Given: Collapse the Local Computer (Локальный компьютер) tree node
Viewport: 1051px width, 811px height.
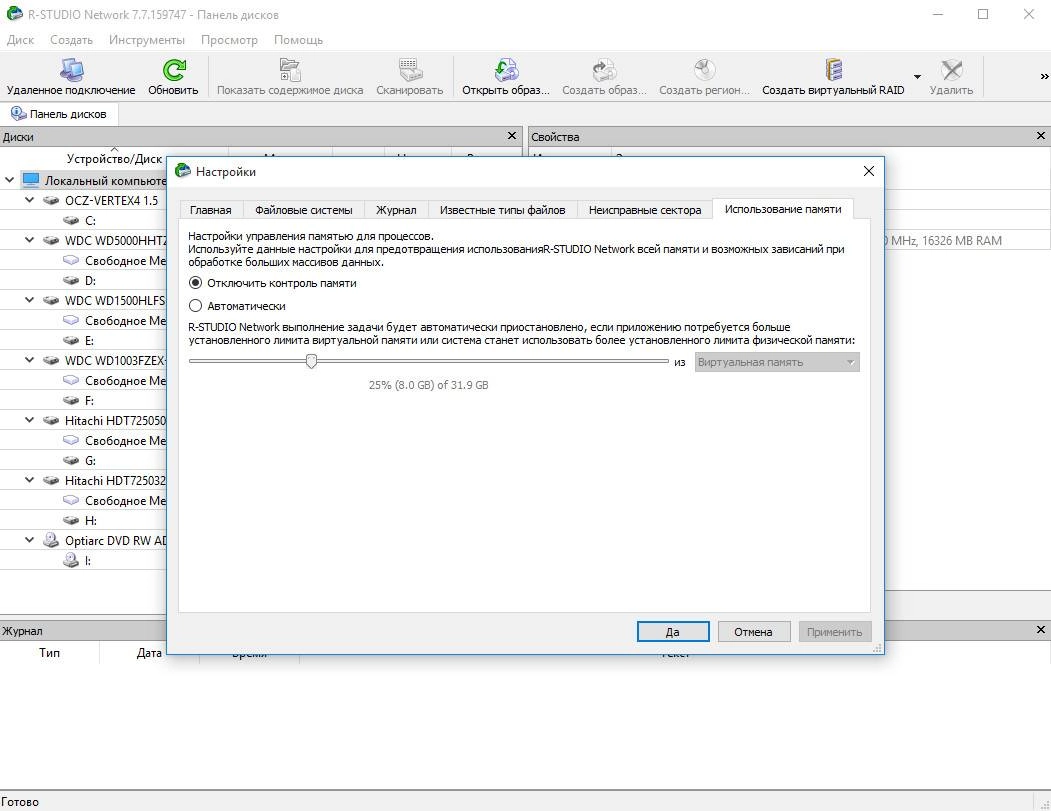Looking at the screenshot, I should coord(9,180).
